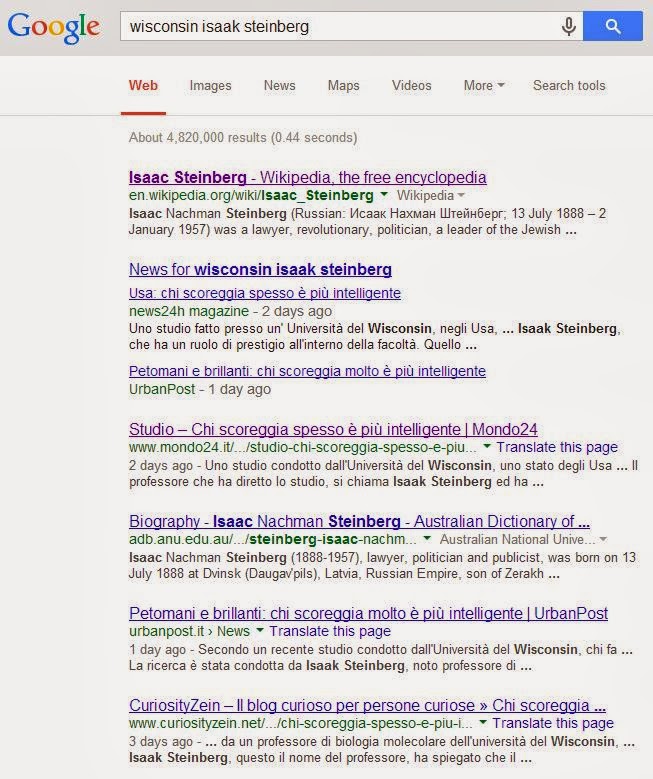Open Petomani e brillanti UrbanPost result title
Screen dimensions: 653x779
click(368, 613)
